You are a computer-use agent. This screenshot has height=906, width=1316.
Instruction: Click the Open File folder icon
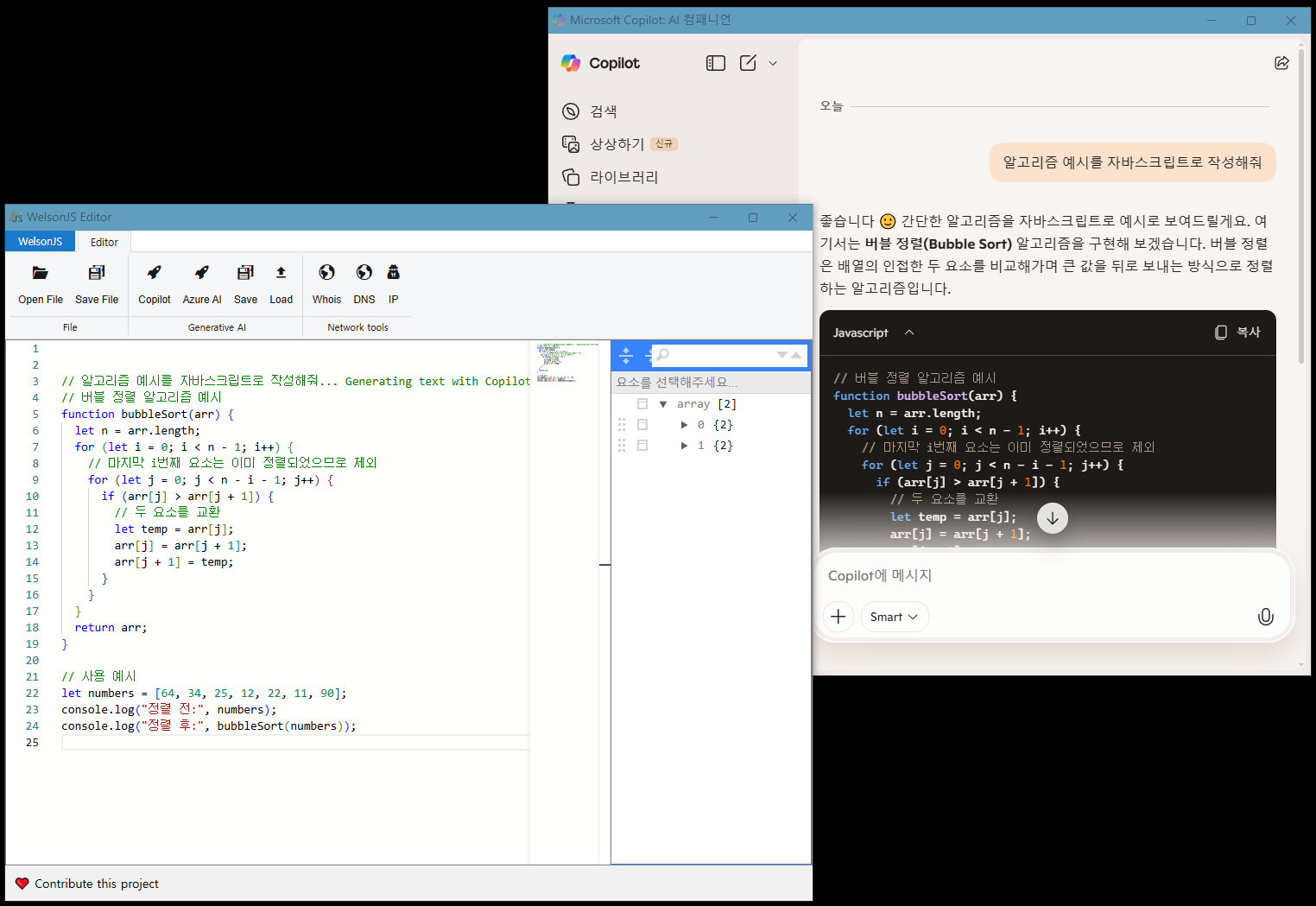[41, 274]
